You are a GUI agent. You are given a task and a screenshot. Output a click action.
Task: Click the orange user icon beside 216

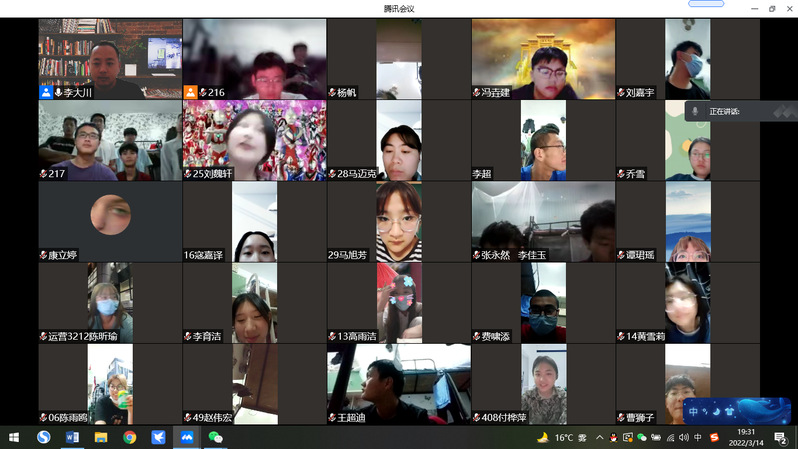tap(190, 92)
